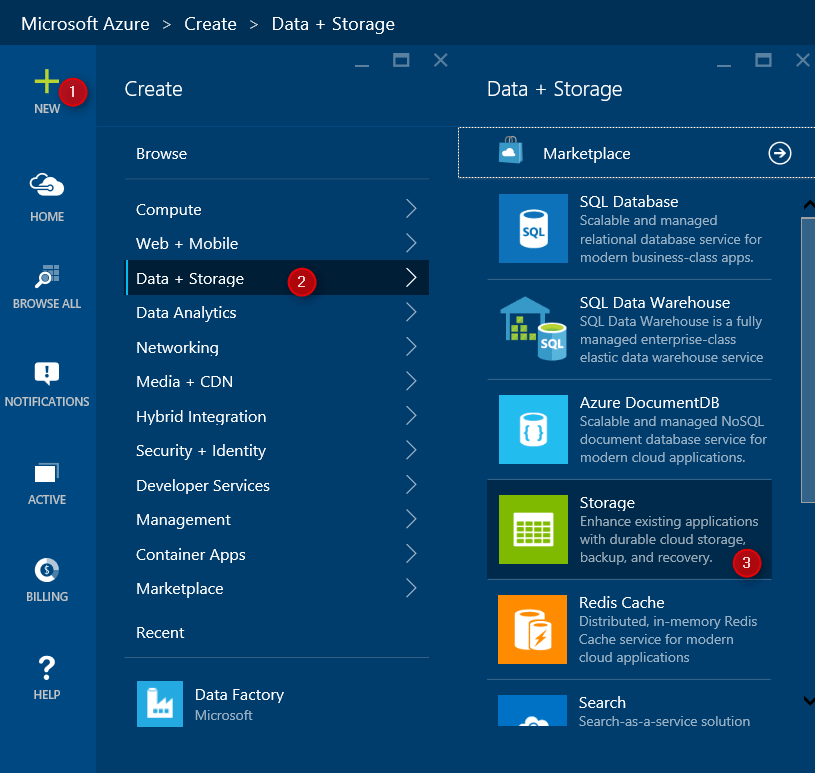Expand the Hybrid Integration chevron

411,416
